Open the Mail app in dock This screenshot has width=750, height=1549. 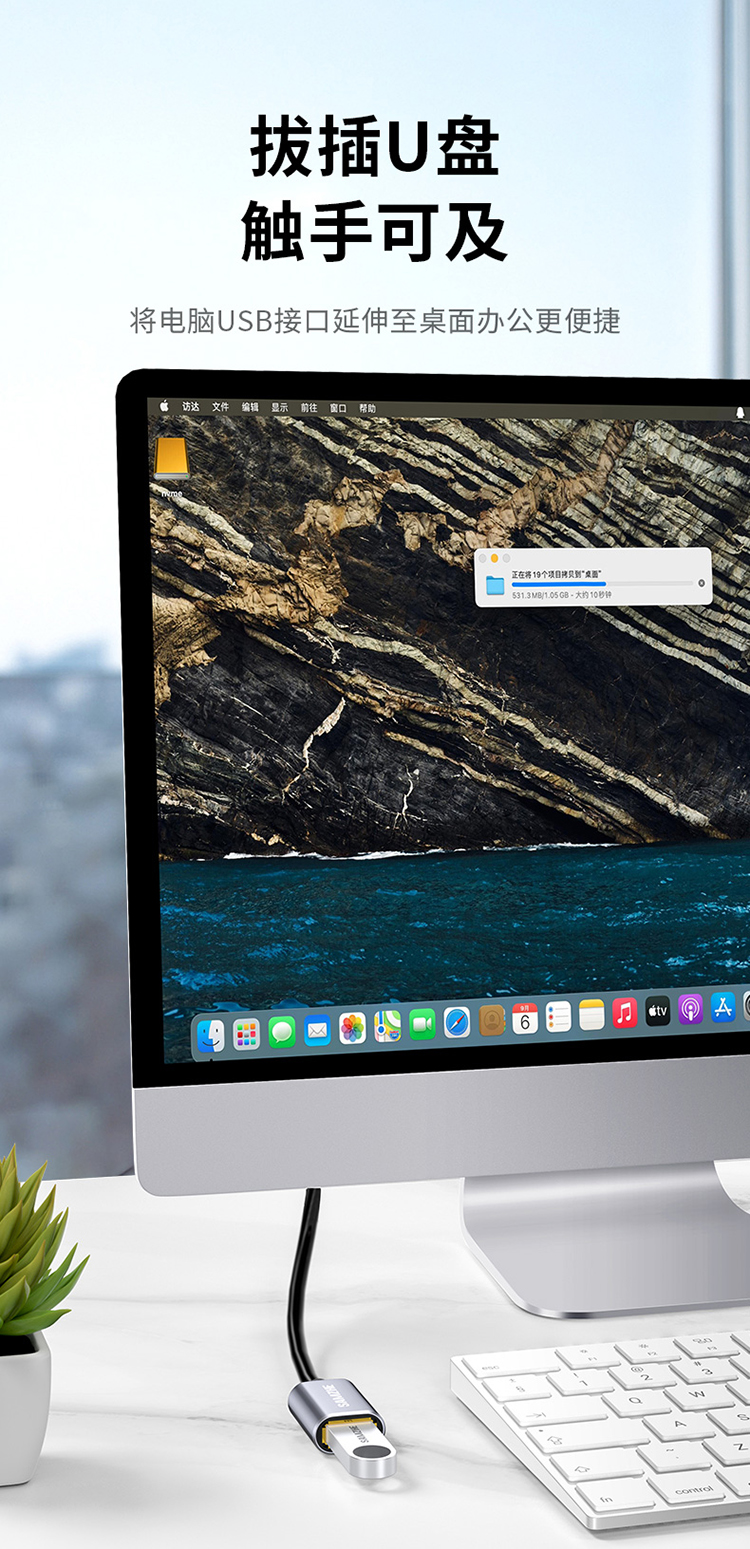[x=317, y=1029]
